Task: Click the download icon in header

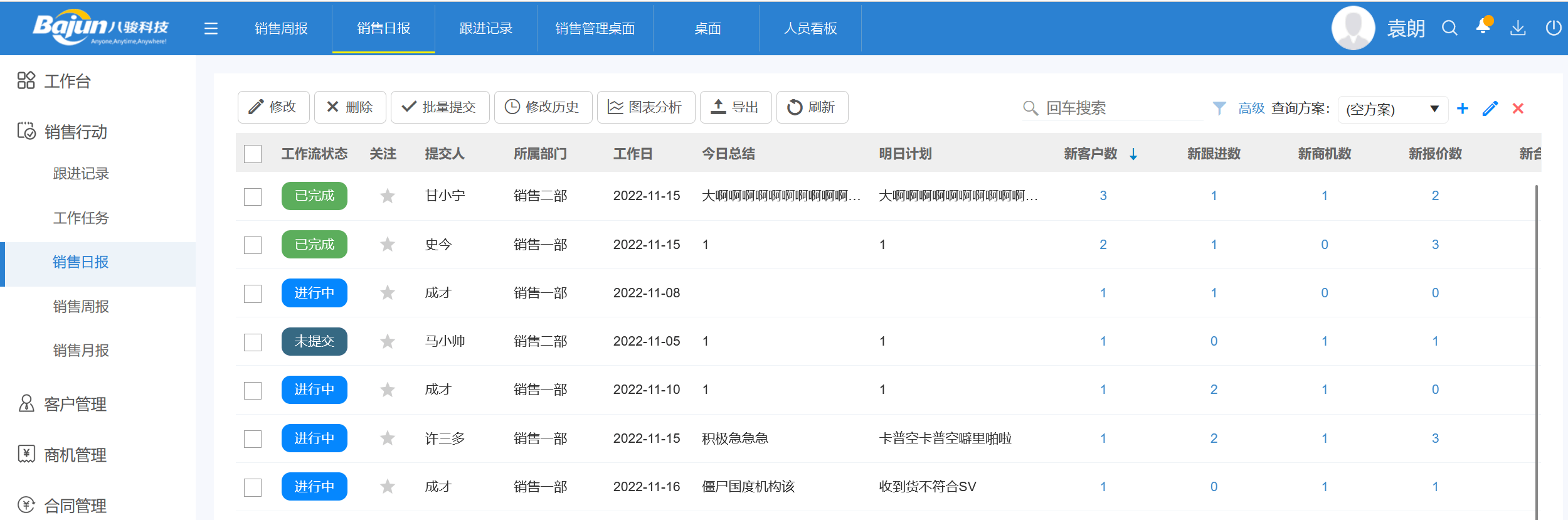Action: 1518,28
